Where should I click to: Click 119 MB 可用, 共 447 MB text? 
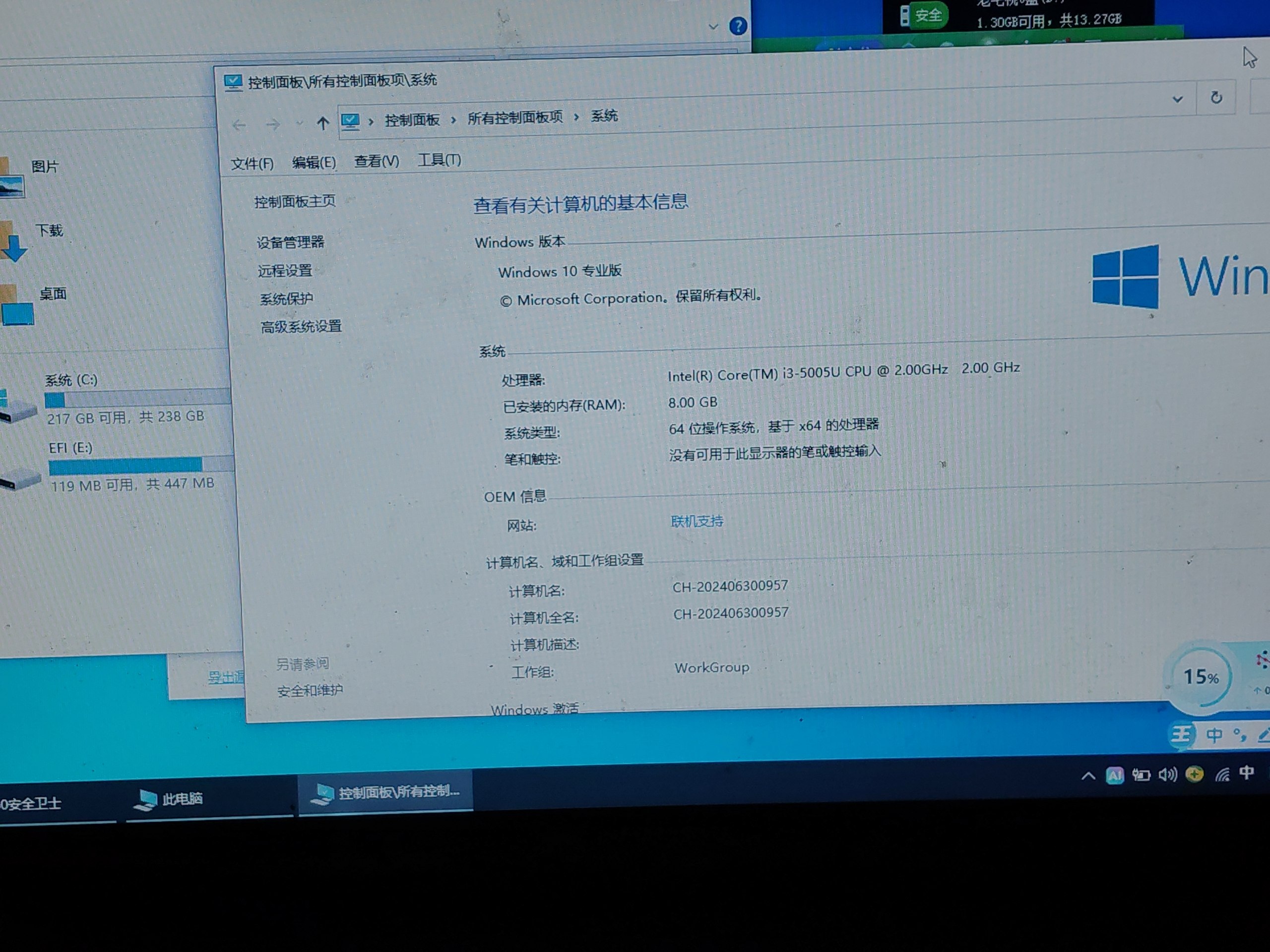coord(132,485)
